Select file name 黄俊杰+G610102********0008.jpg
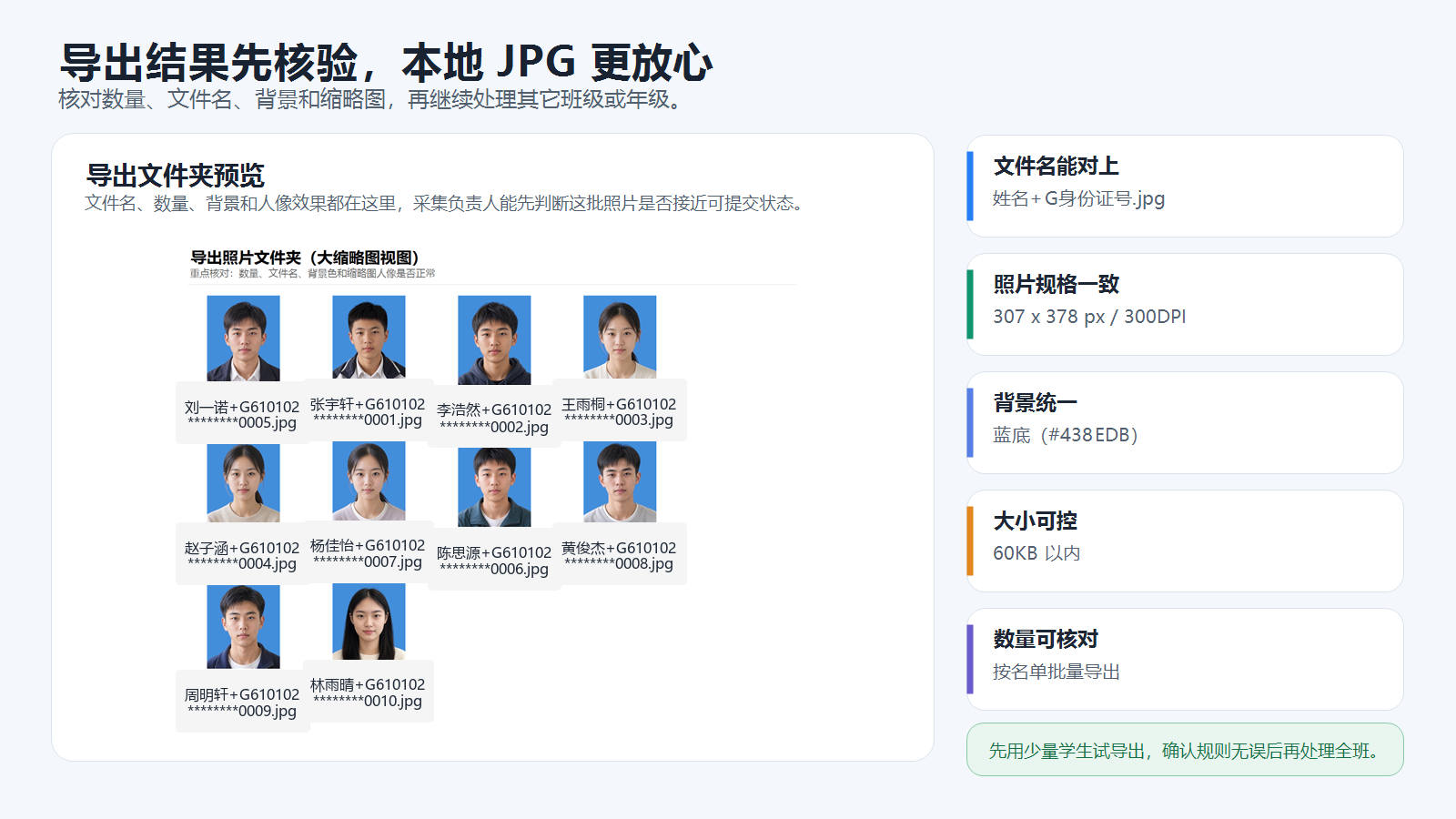1456x819 pixels. [x=619, y=556]
